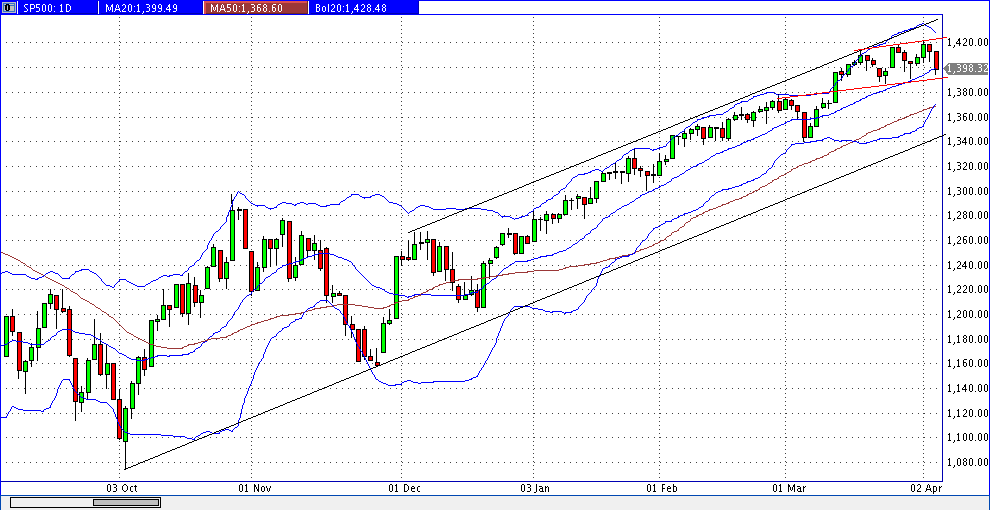Click the 1,340.00 price axis label
This screenshot has height=510, width=990.
(968, 141)
